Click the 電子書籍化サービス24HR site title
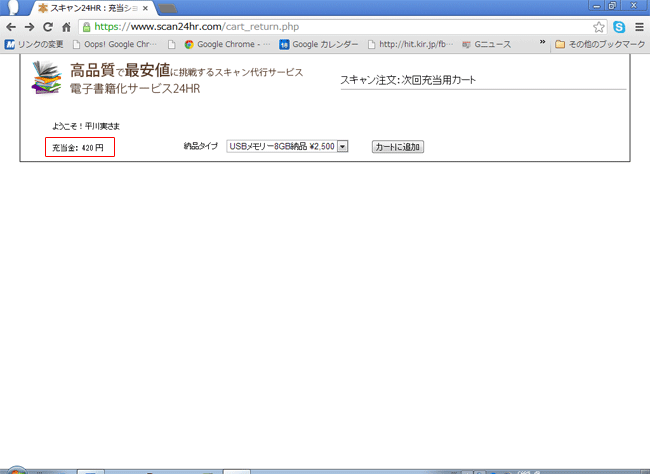650x474 pixels. 135,89
